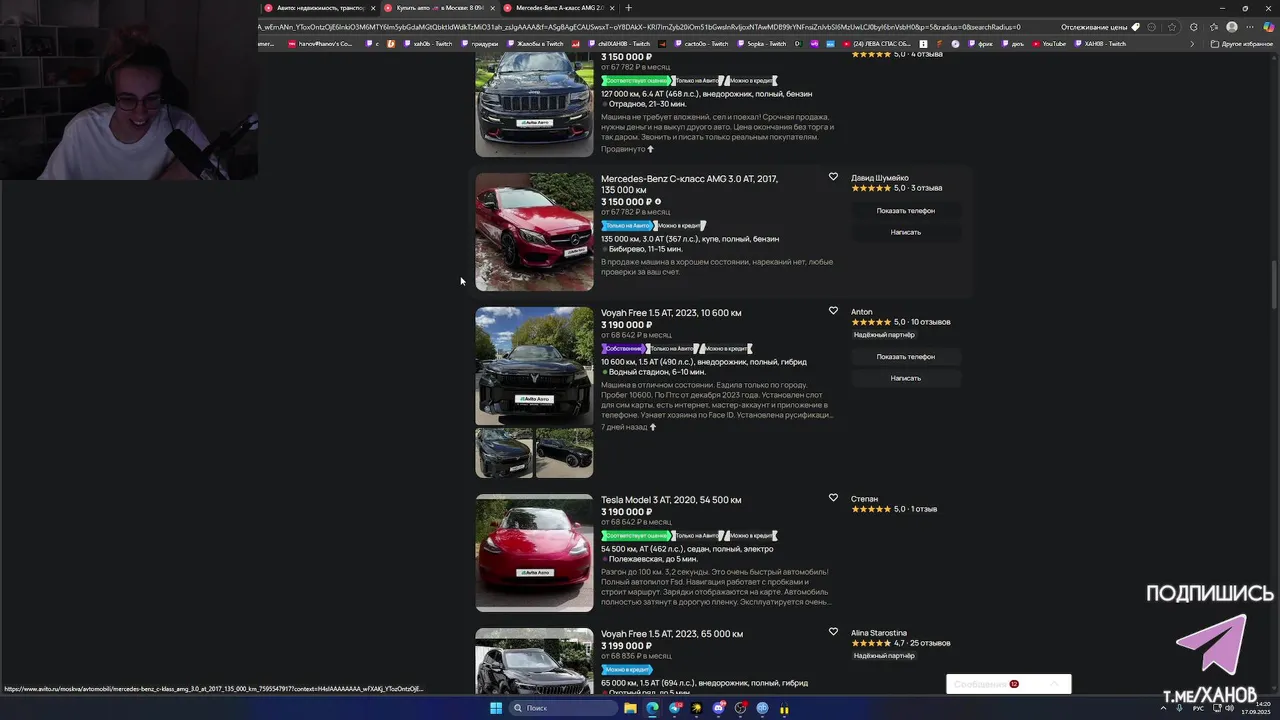Open seller profile Anton
Image resolution: width=1280 pixels, height=720 pixels.
click(x=862, y=312)
